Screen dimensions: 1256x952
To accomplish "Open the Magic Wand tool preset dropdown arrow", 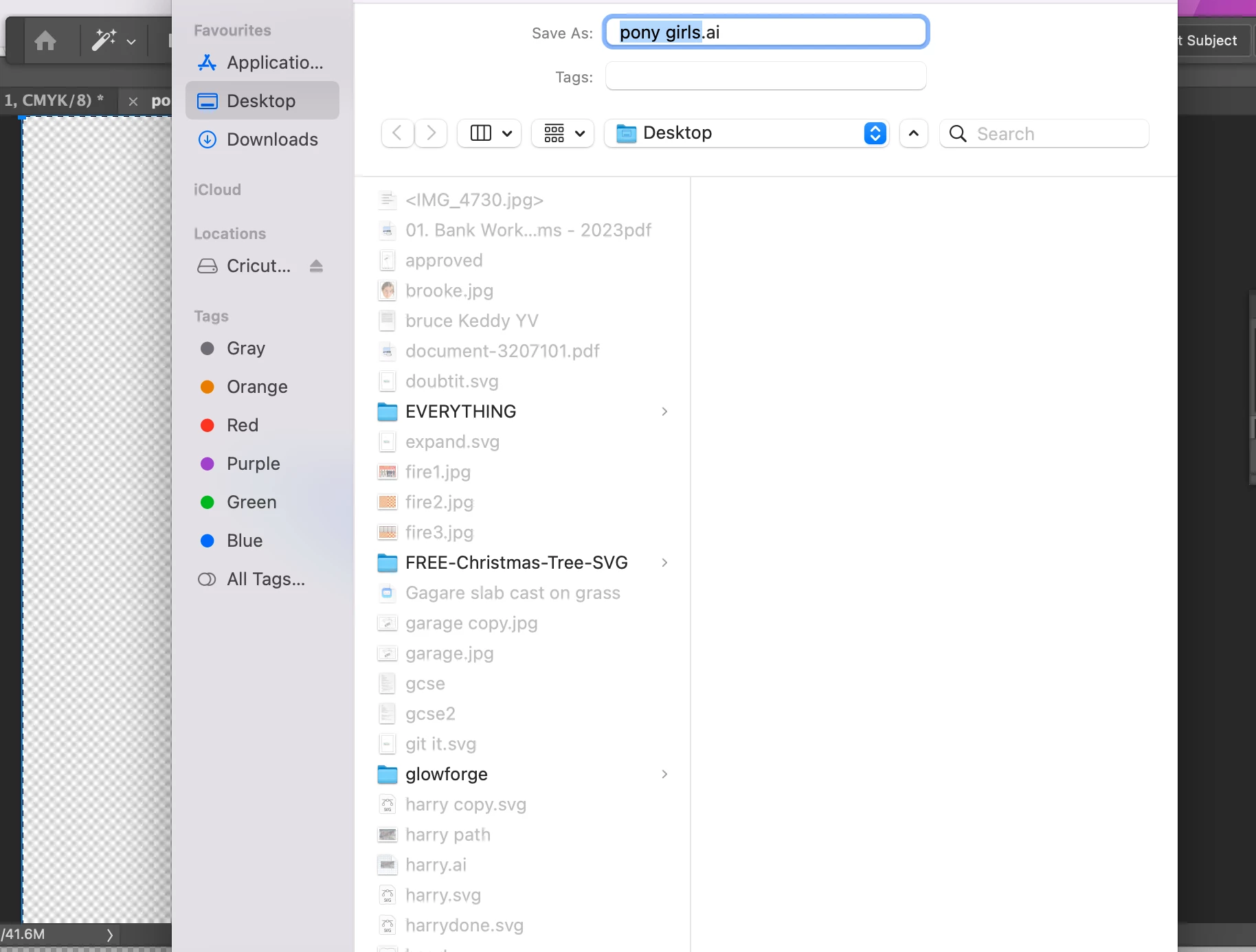I will 131,42.
